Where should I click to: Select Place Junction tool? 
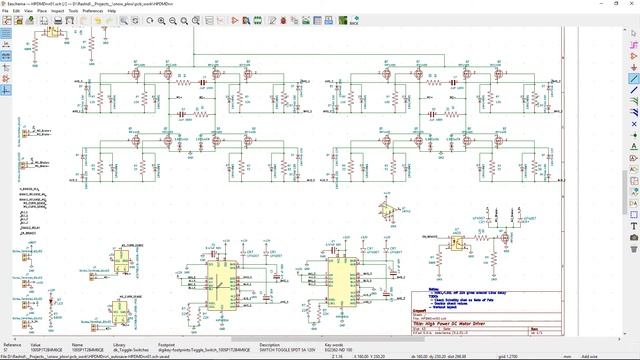click(x=634, y=135)
